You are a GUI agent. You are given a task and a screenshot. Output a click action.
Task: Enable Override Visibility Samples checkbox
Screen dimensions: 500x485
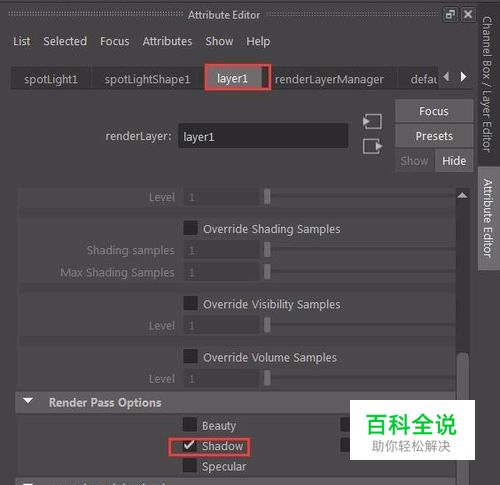191,303
